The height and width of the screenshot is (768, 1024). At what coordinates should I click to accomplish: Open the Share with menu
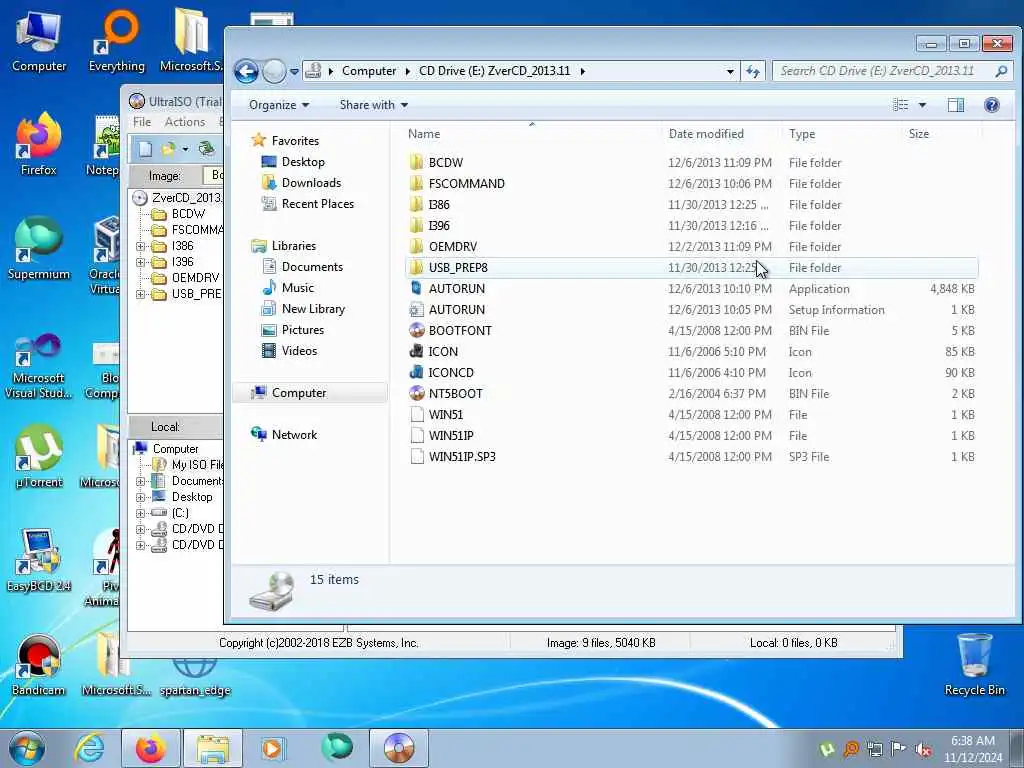click(x=374, y=105)
